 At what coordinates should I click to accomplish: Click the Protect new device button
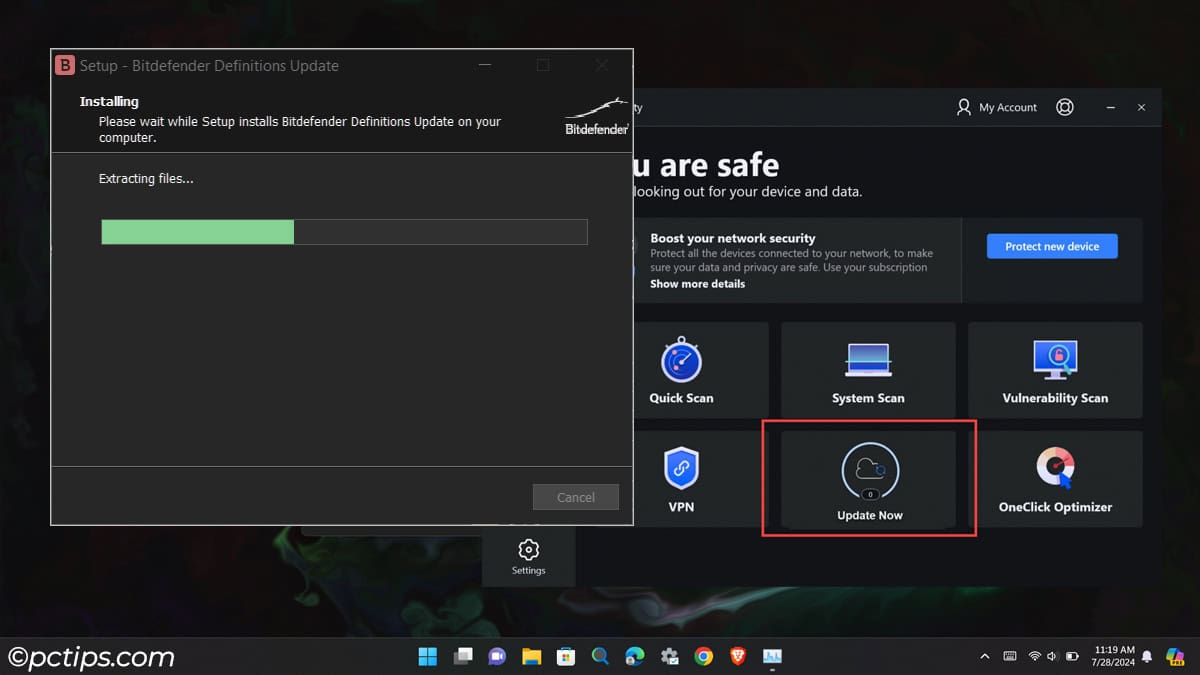click(x=1051, y=246)
